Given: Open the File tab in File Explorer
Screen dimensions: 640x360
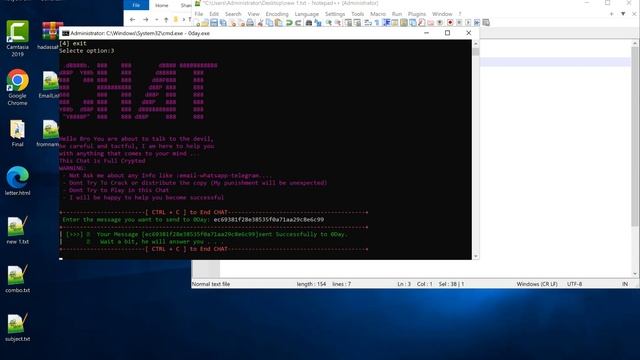Looking at the screenshot, I should pos(136,5).
